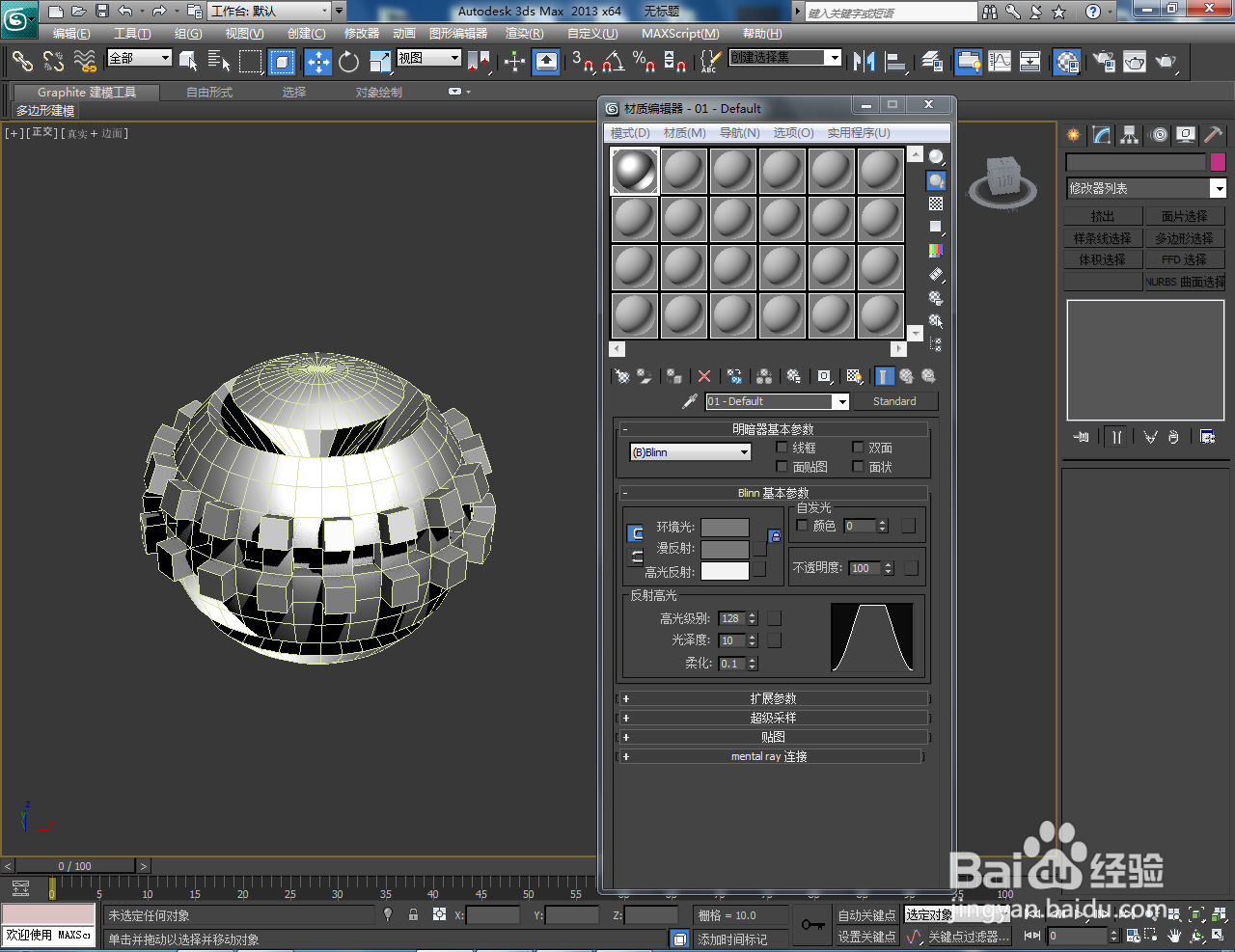Open the 漫反射 diffuse color swatch

723,550
